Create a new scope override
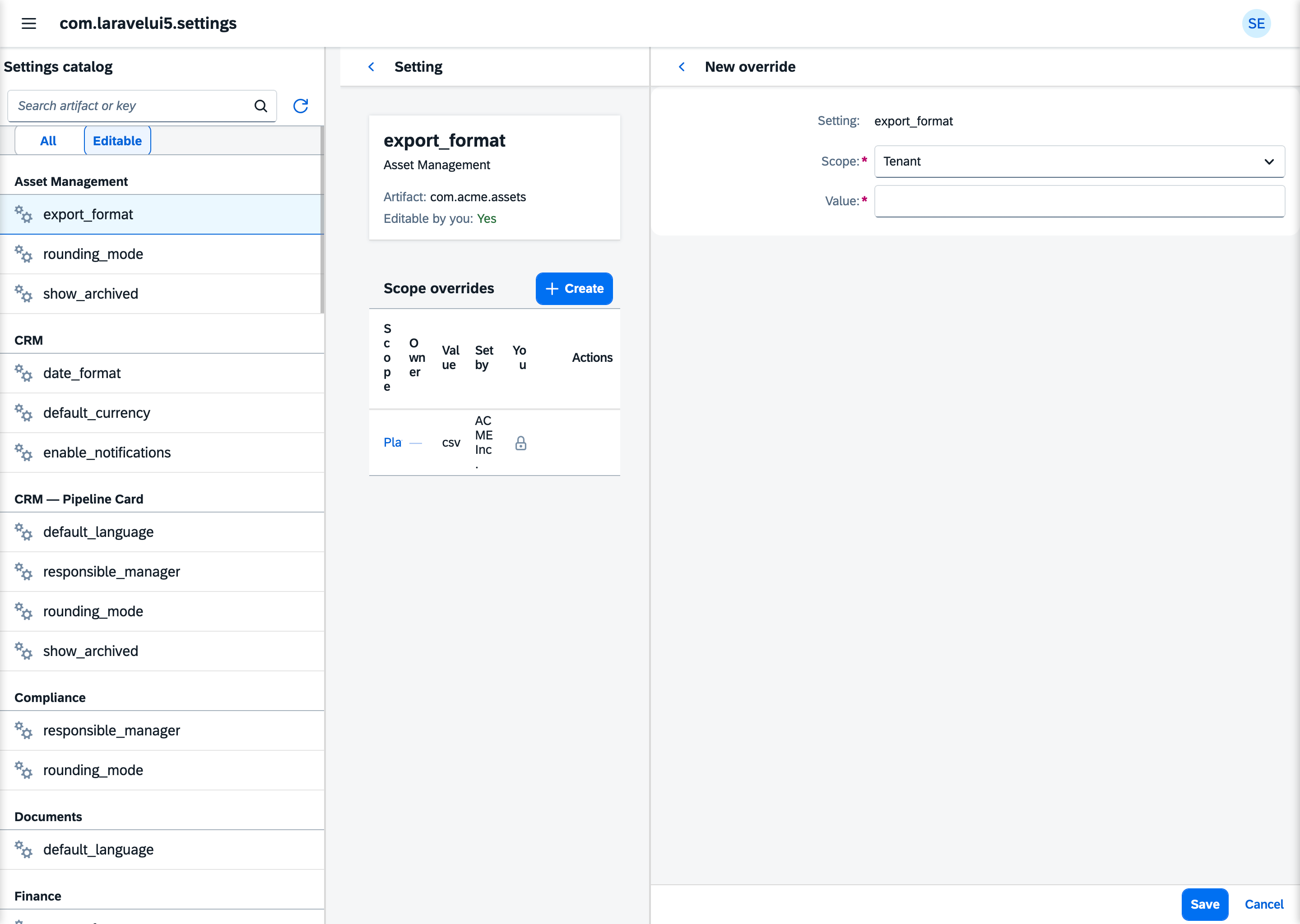The image size is (1300, 924). (574, 288)
